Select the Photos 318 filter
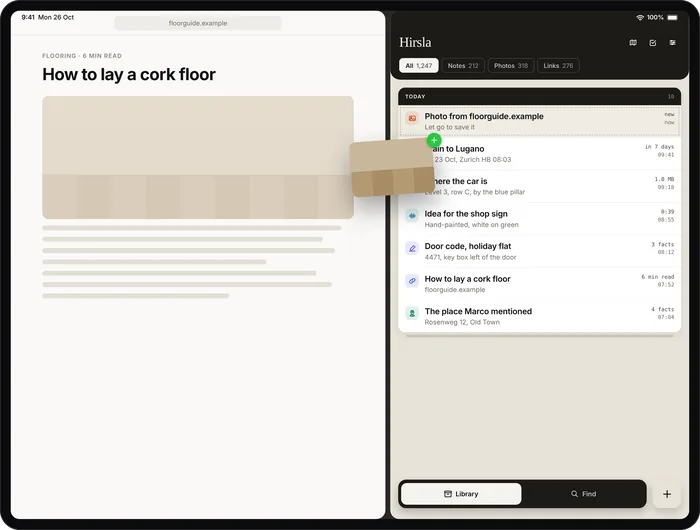This screenshot has height=530, width=700. coord(511,66)
